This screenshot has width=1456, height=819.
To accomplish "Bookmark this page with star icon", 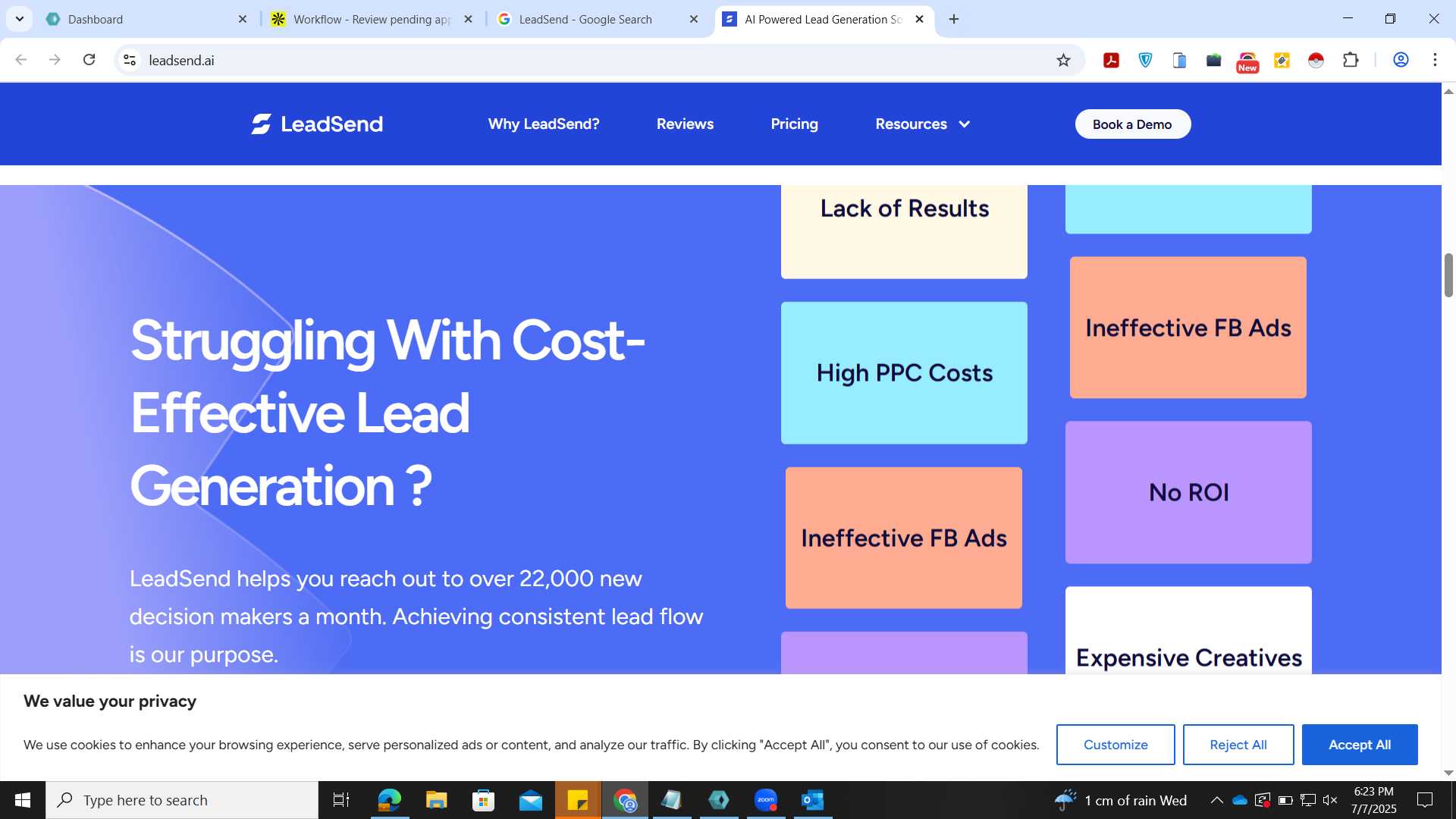I will point(1063,60).
